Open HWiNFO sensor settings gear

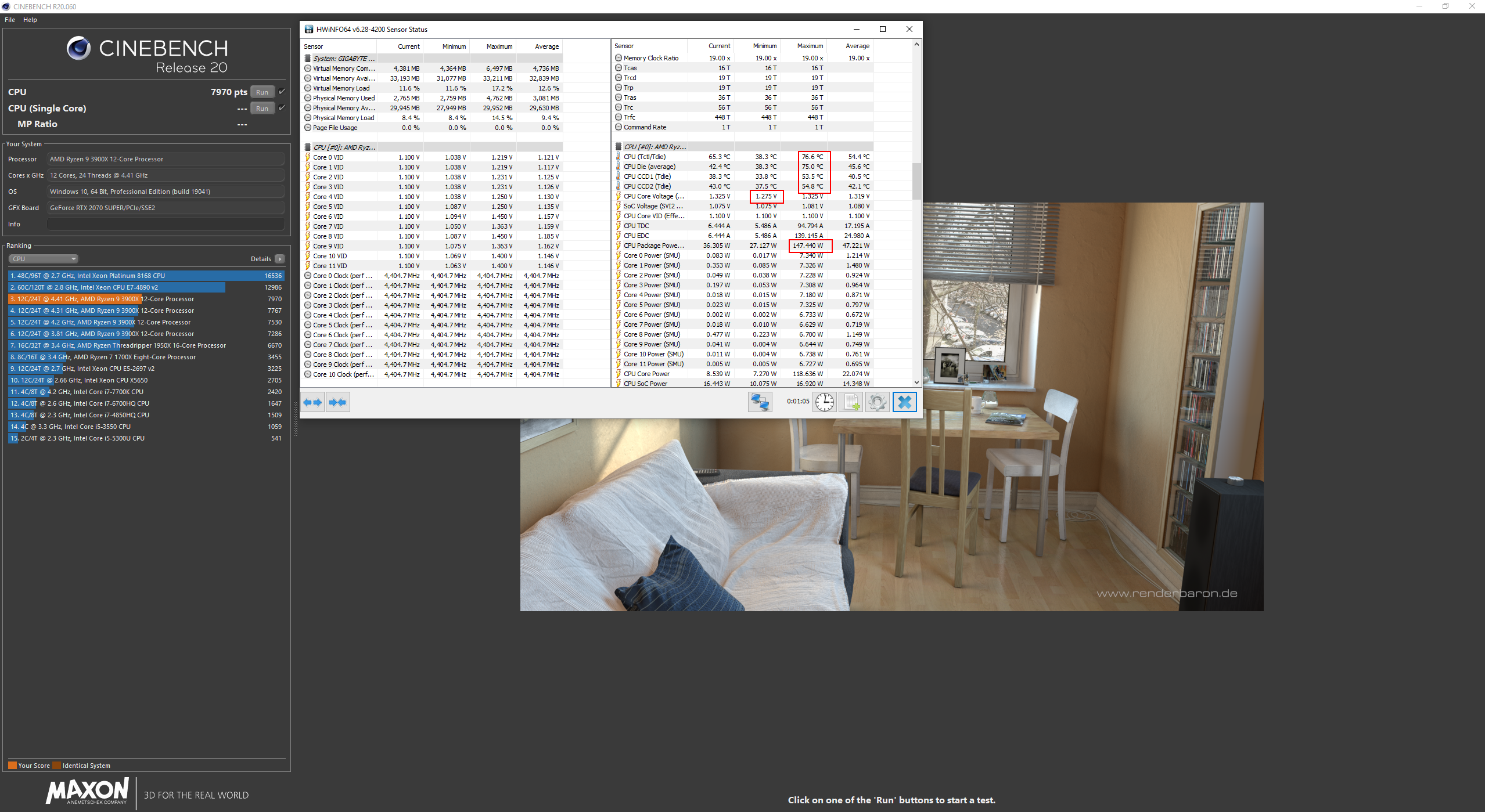877,402
